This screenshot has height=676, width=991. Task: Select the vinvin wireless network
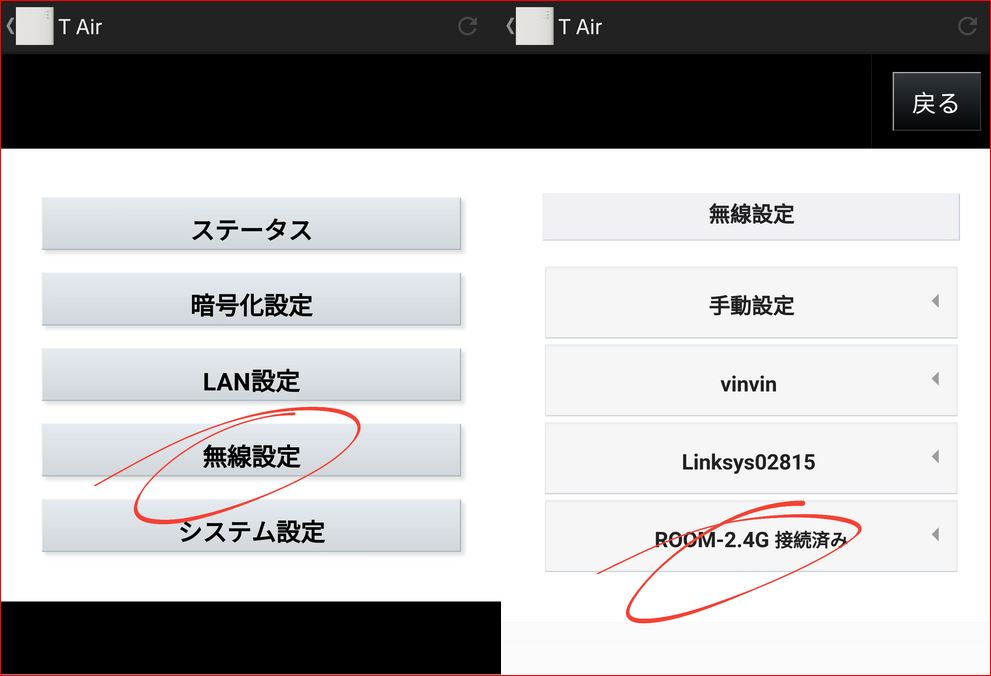[750, 380]
